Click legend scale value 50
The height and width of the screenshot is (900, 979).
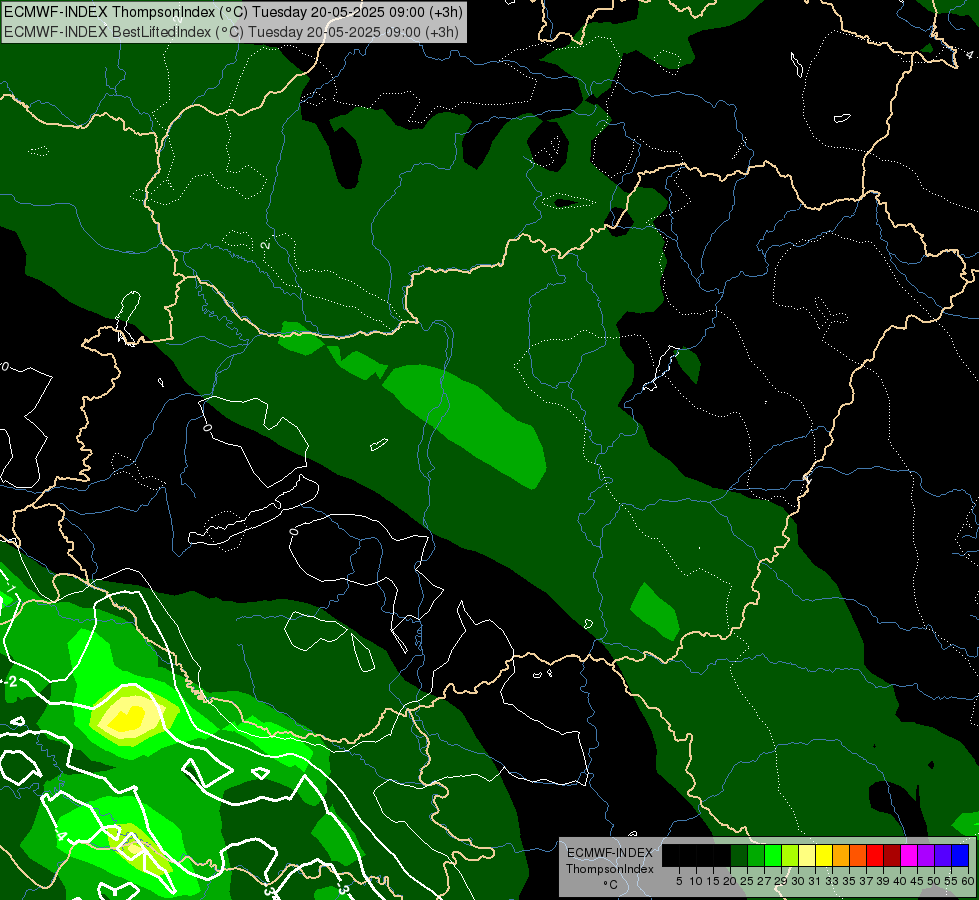point(934,881)
